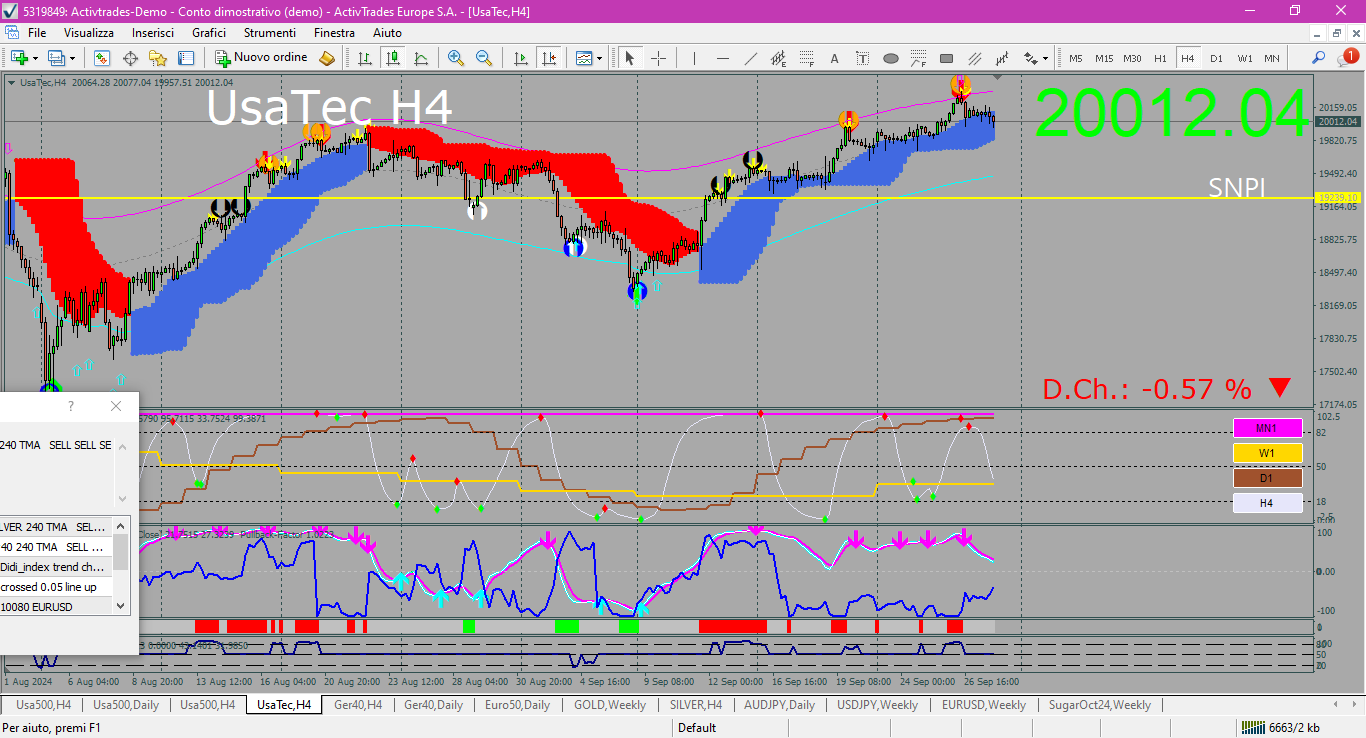Open the templates dropdown arrow
The height and width of the screenshot is (738, 1366).
[x=600, y=58]
